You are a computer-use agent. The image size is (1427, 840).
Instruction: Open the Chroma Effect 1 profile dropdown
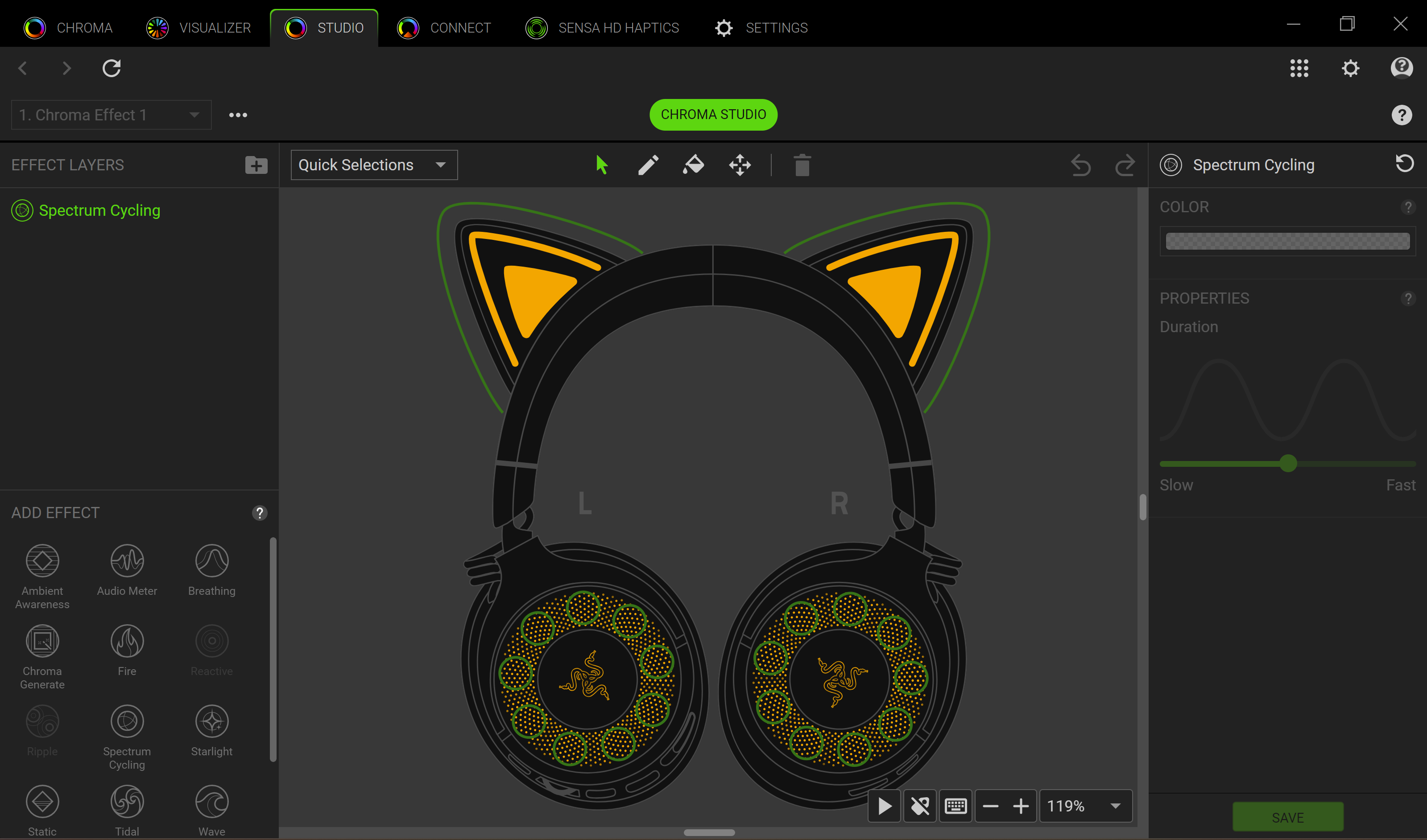click(112, 115)
